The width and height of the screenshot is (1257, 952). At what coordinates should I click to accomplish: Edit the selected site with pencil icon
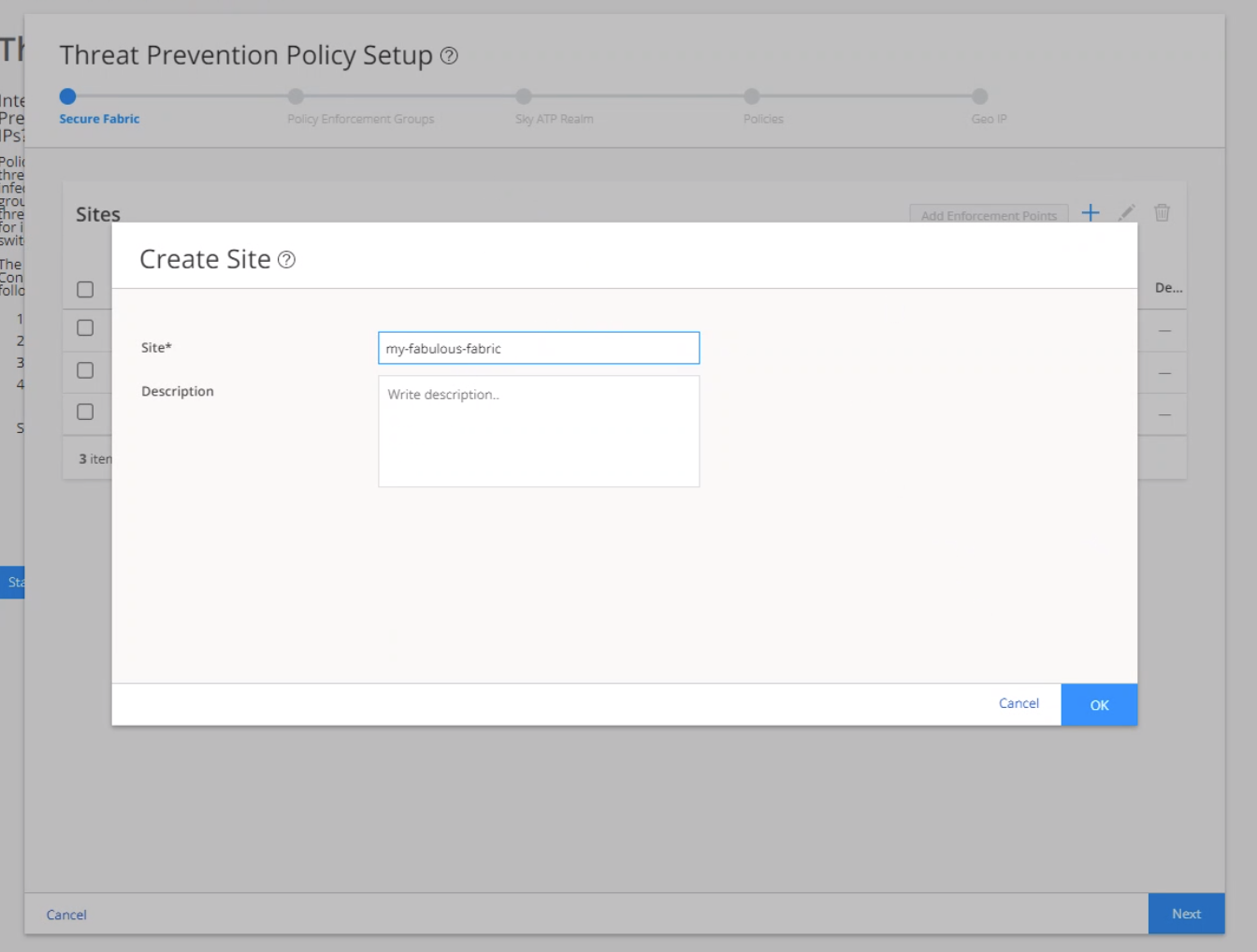tap(1126, 213)
